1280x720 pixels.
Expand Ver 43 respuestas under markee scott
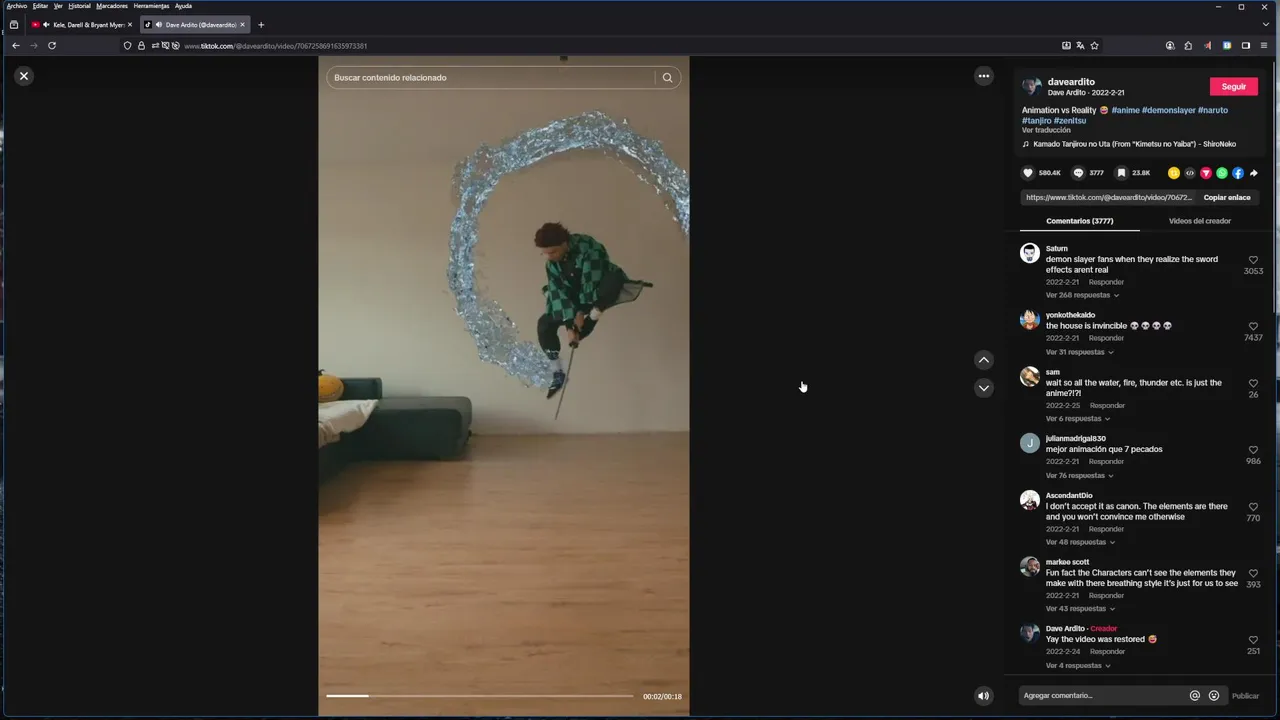coord(1080,609)
